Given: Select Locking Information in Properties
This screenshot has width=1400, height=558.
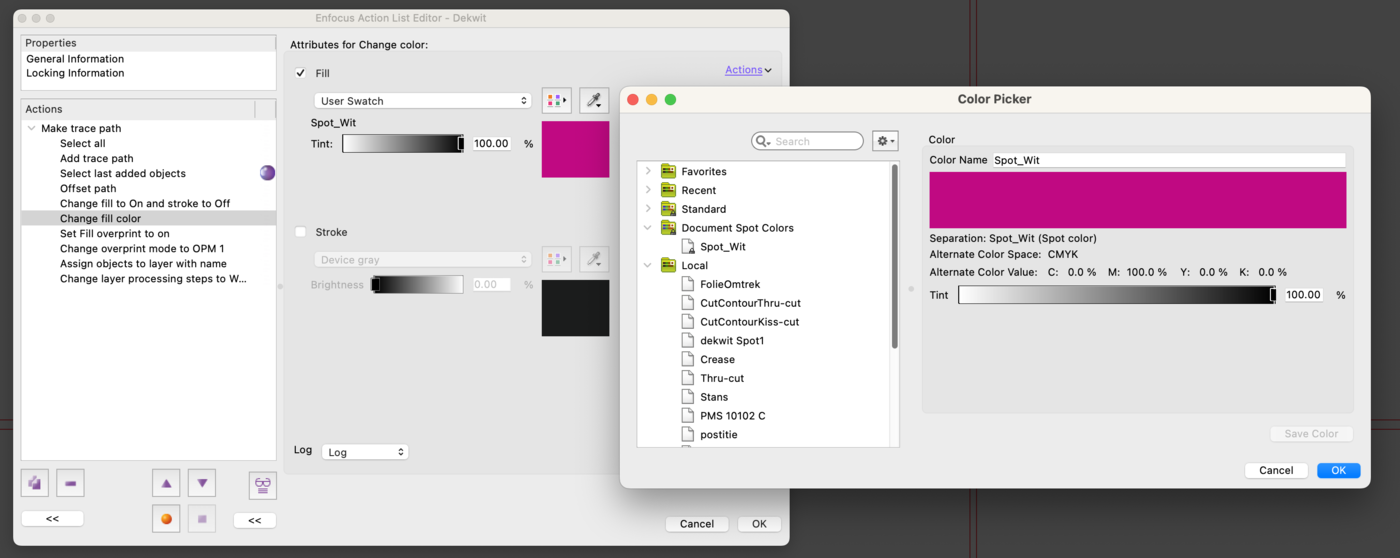Looking at the screenshot, I should 75,73.
